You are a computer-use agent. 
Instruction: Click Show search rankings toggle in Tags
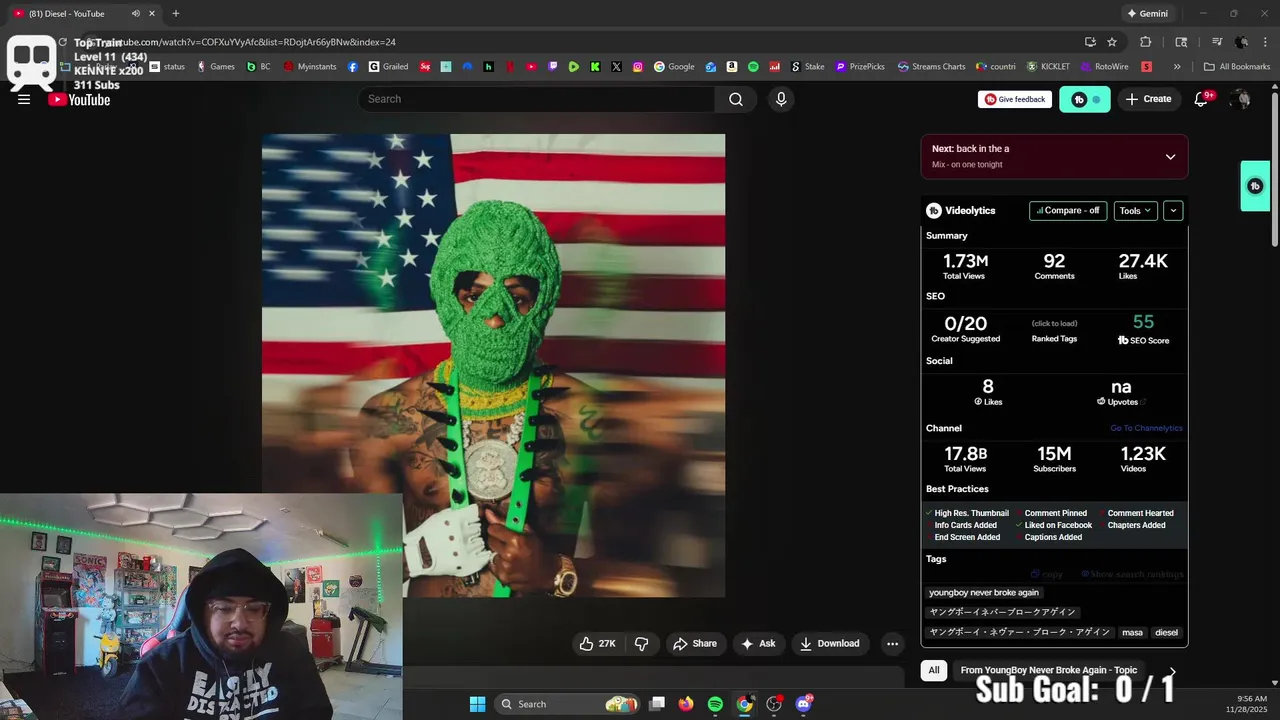[1132, 574]
